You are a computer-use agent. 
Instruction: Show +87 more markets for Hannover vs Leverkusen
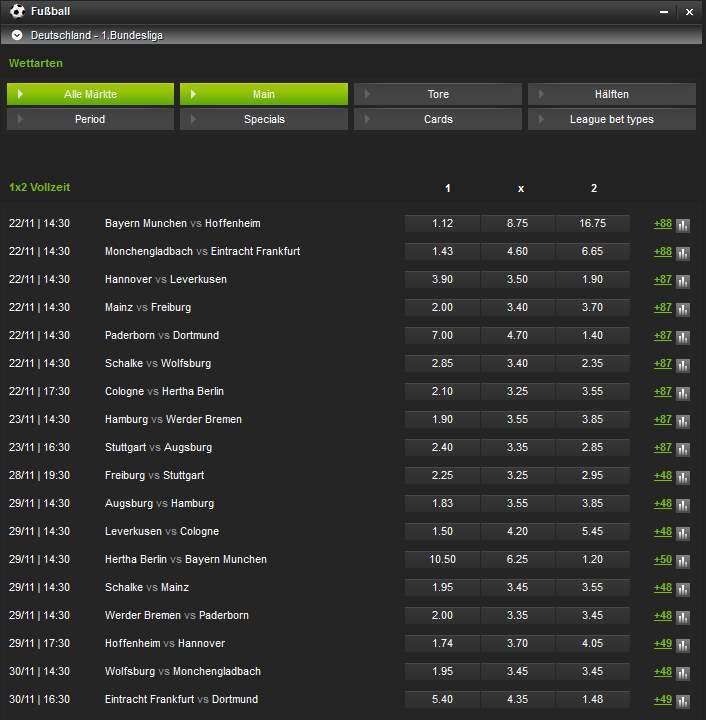[x=662, y=280]
